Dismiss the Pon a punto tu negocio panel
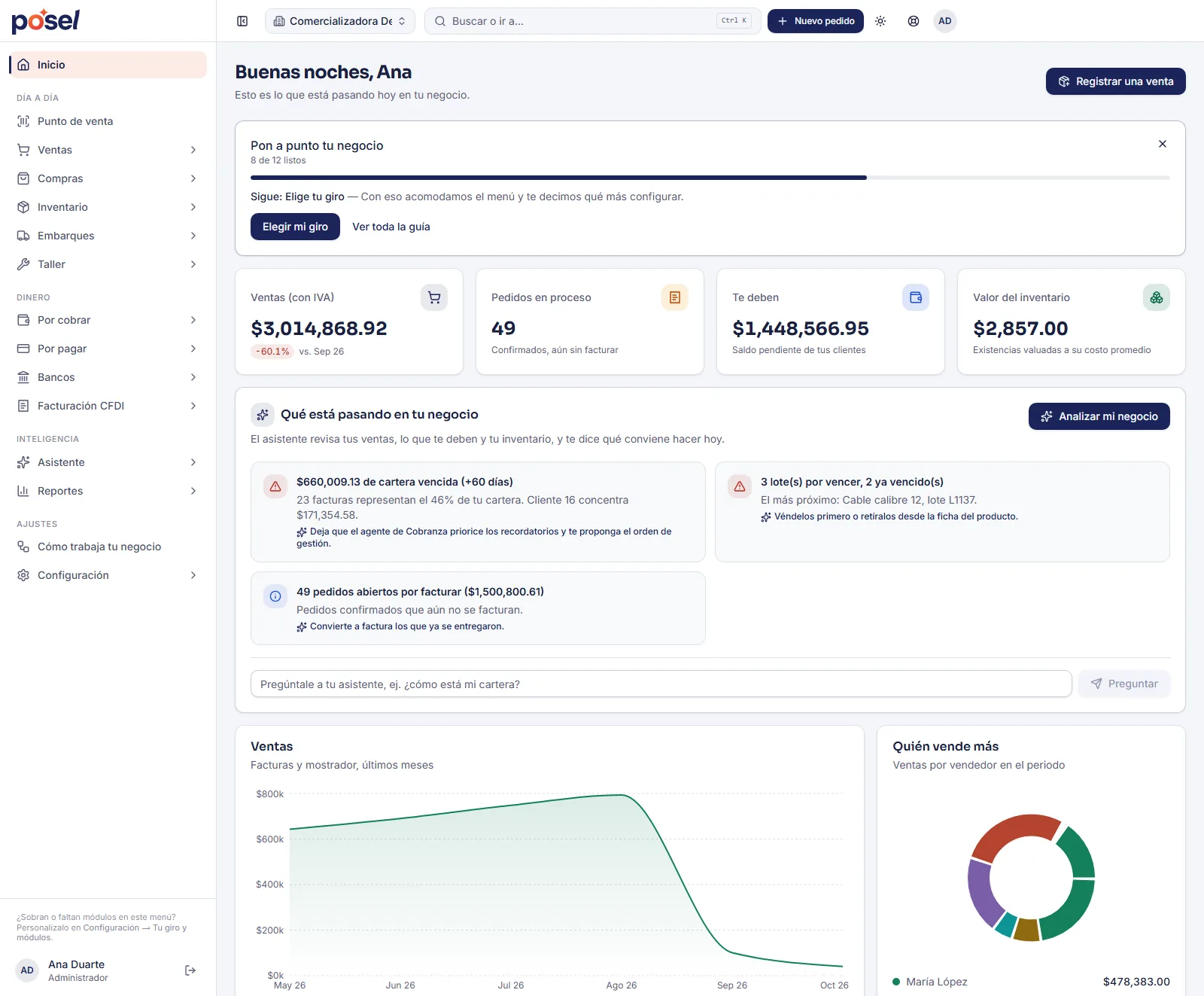 click(1163, 144)
